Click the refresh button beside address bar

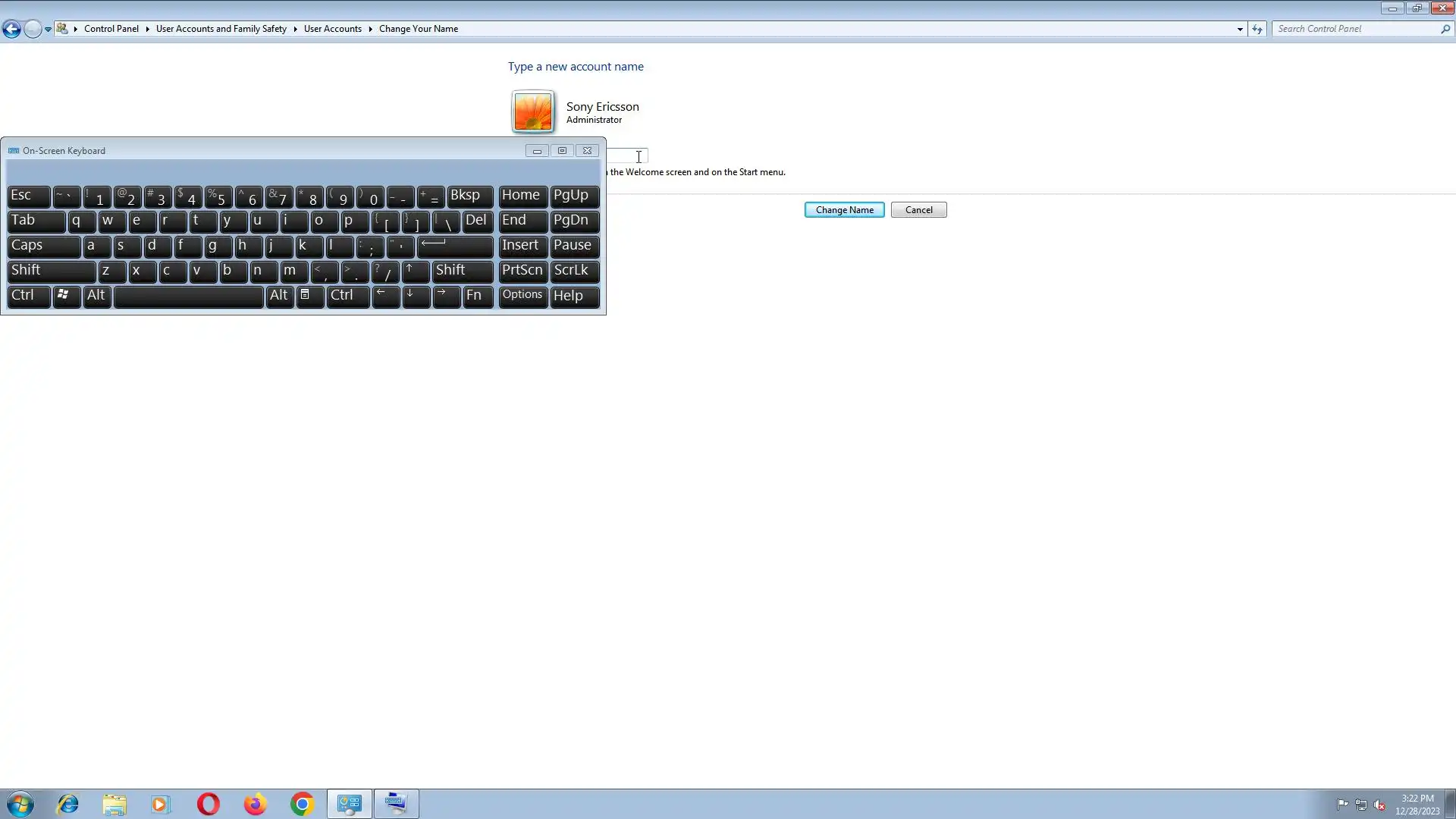pyautogui.click(x=1257, y=29)
